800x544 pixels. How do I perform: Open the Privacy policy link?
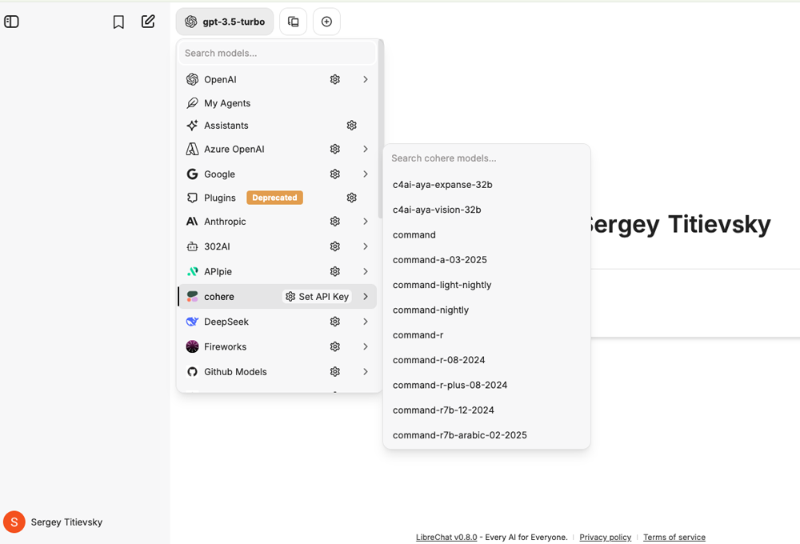pos(605,537)
